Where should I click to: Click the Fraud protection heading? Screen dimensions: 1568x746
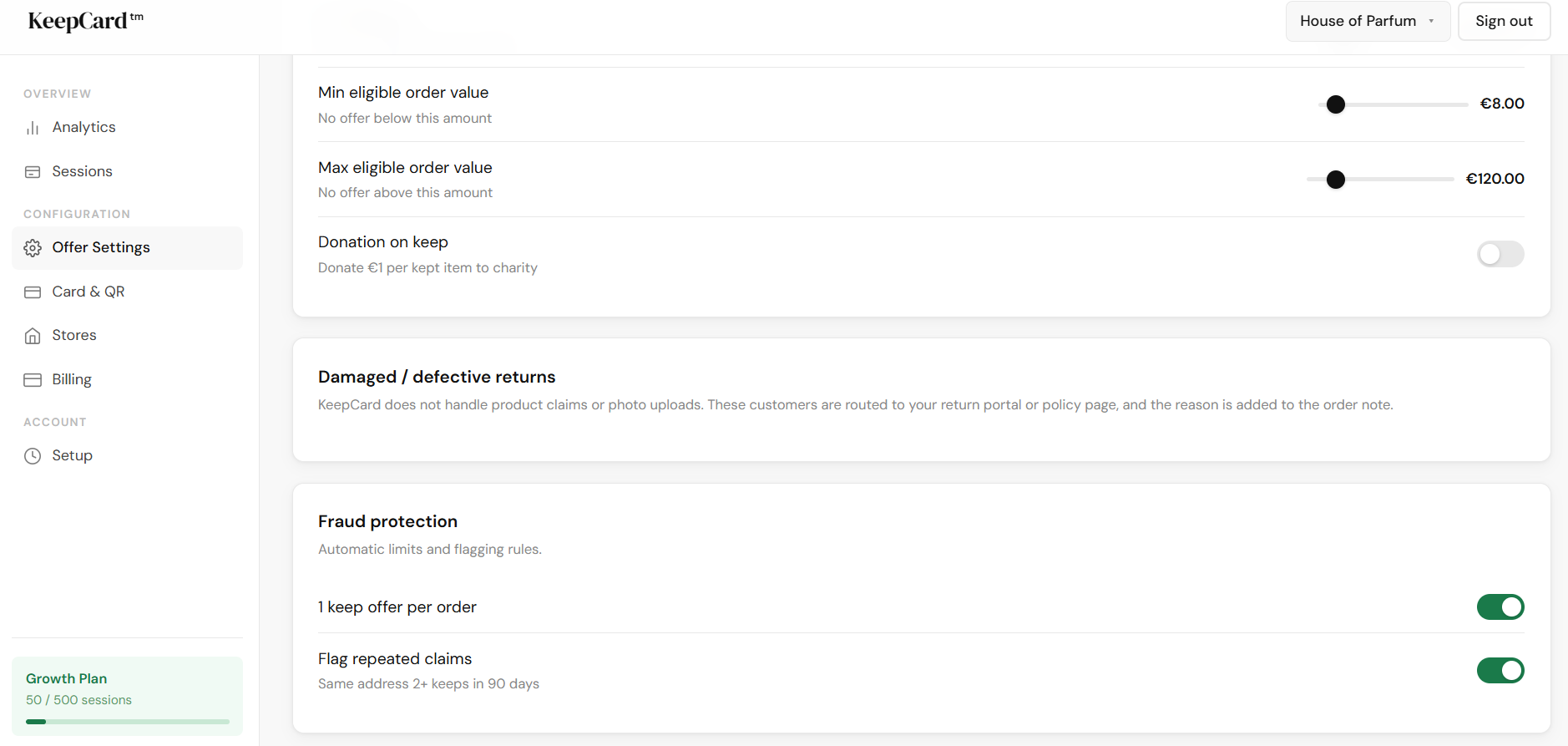coord(387,521)
